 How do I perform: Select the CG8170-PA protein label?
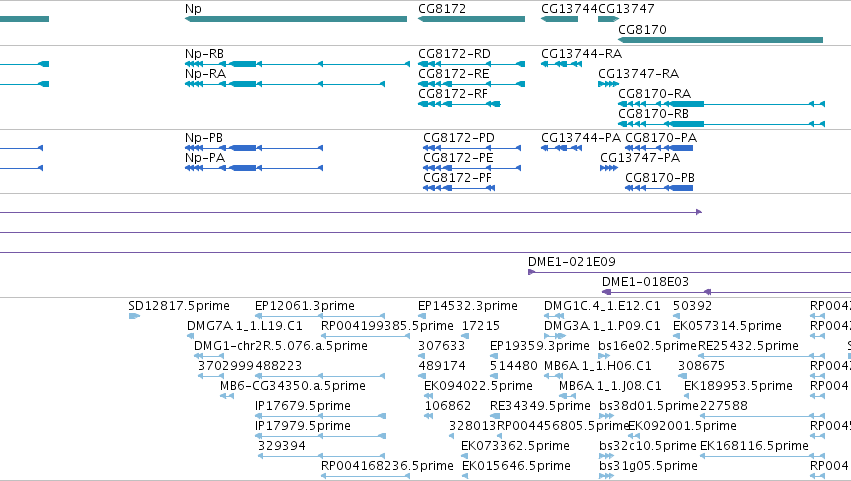click(661, 138)
